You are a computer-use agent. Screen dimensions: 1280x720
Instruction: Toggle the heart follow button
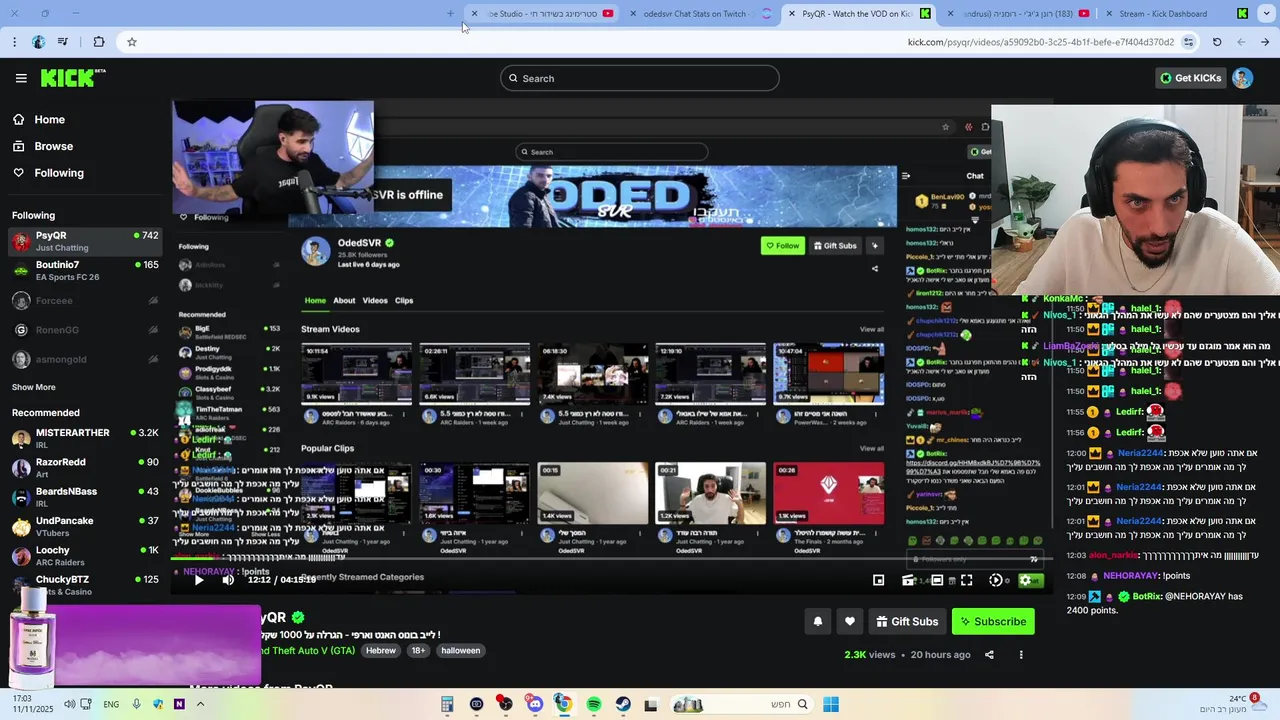pyautogui.click(x=849, y=621)
